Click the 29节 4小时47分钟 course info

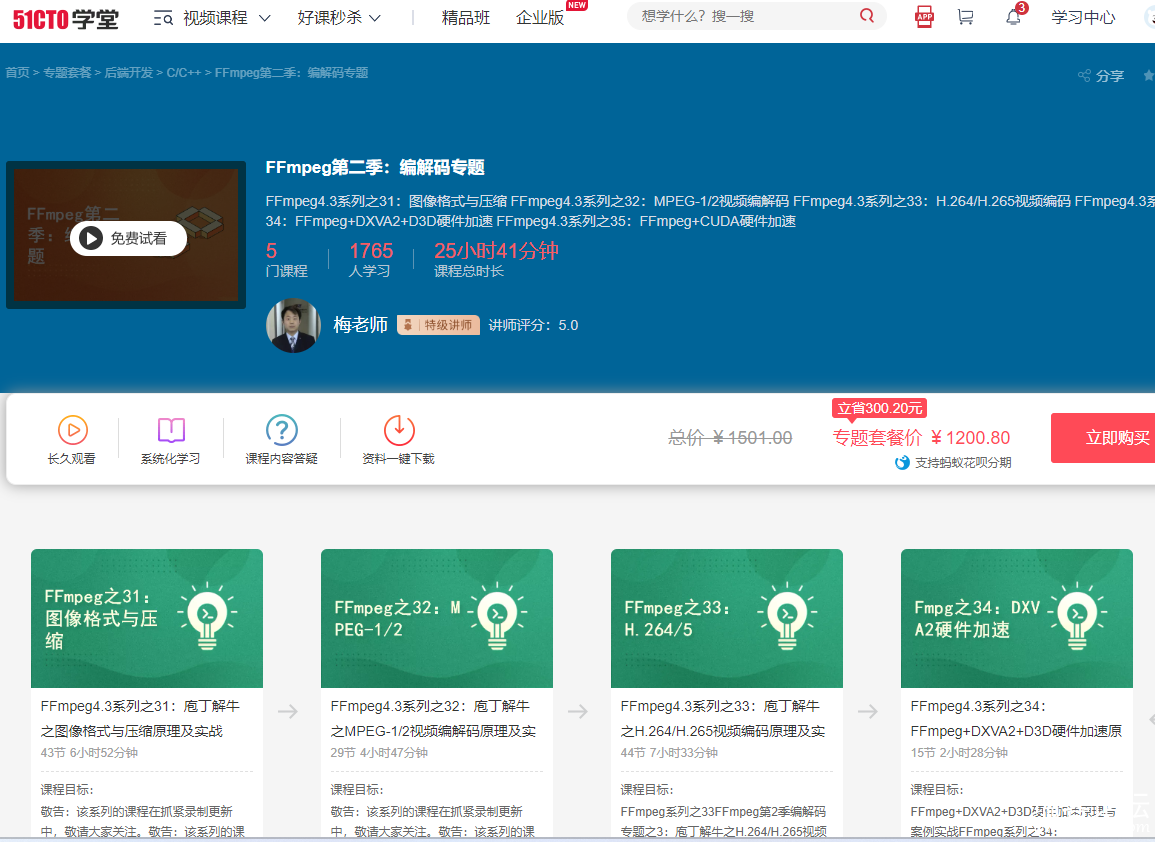pos(379,753)
